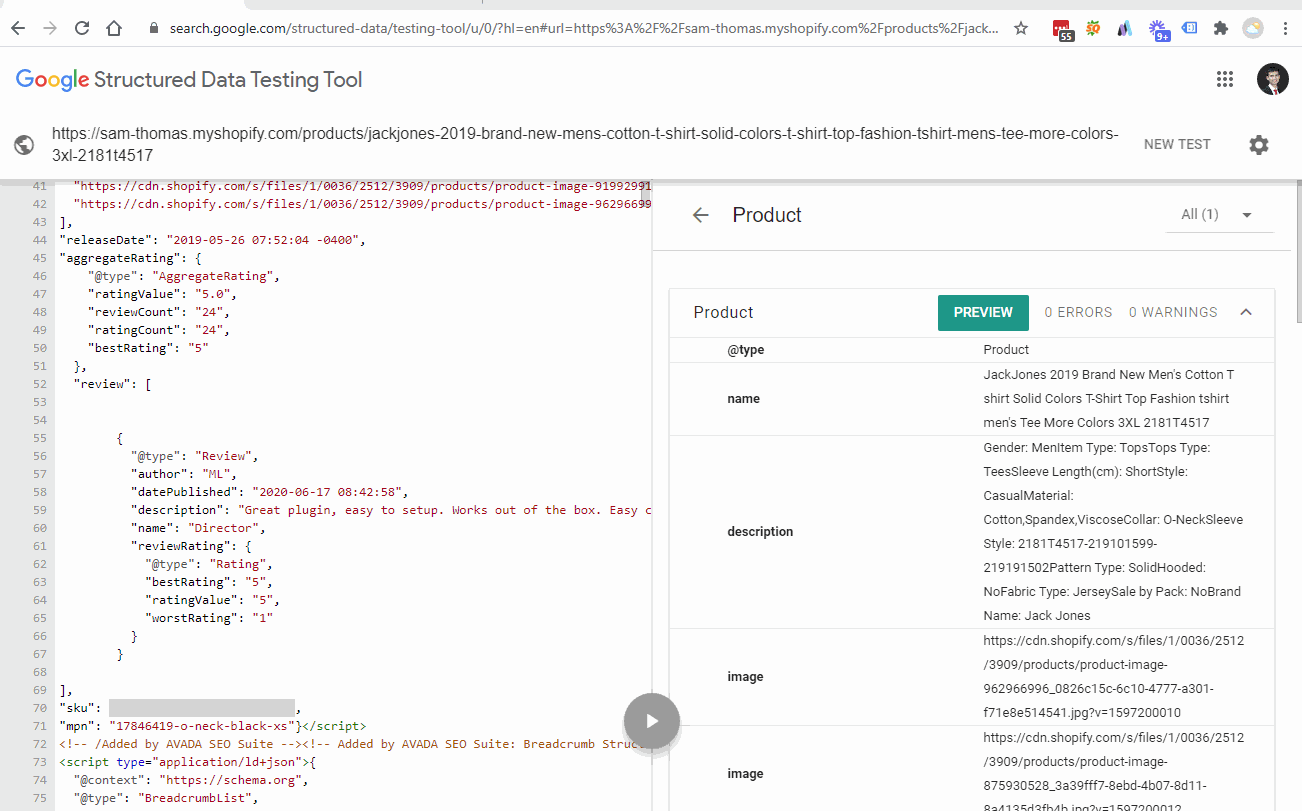Select the "releaseDate" code line
The width and height of the screenshot is (1302, 811).
[213, 240]
